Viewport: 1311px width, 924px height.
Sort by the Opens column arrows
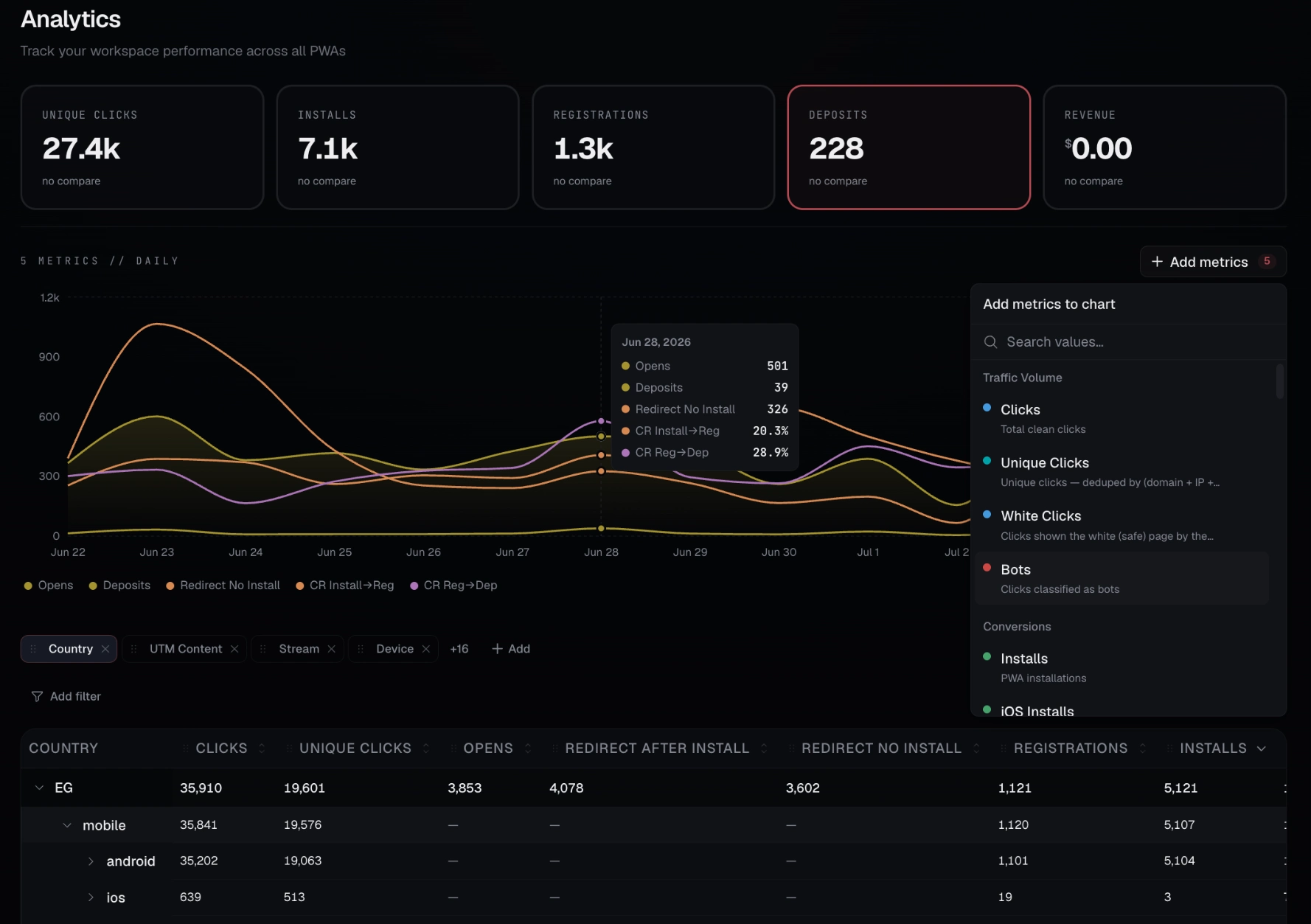point(528,748)
